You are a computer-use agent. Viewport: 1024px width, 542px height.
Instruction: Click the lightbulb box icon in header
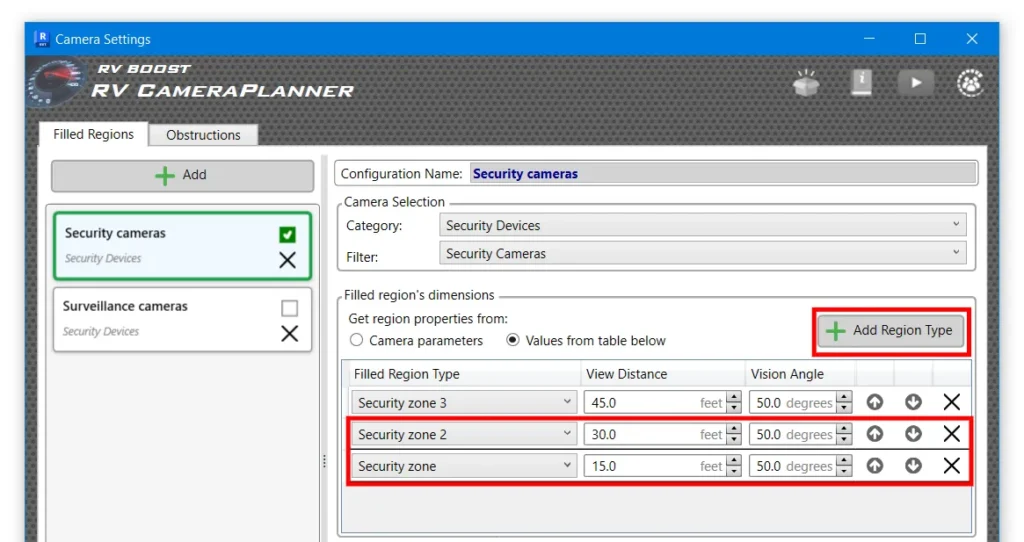tap(806, 83)
